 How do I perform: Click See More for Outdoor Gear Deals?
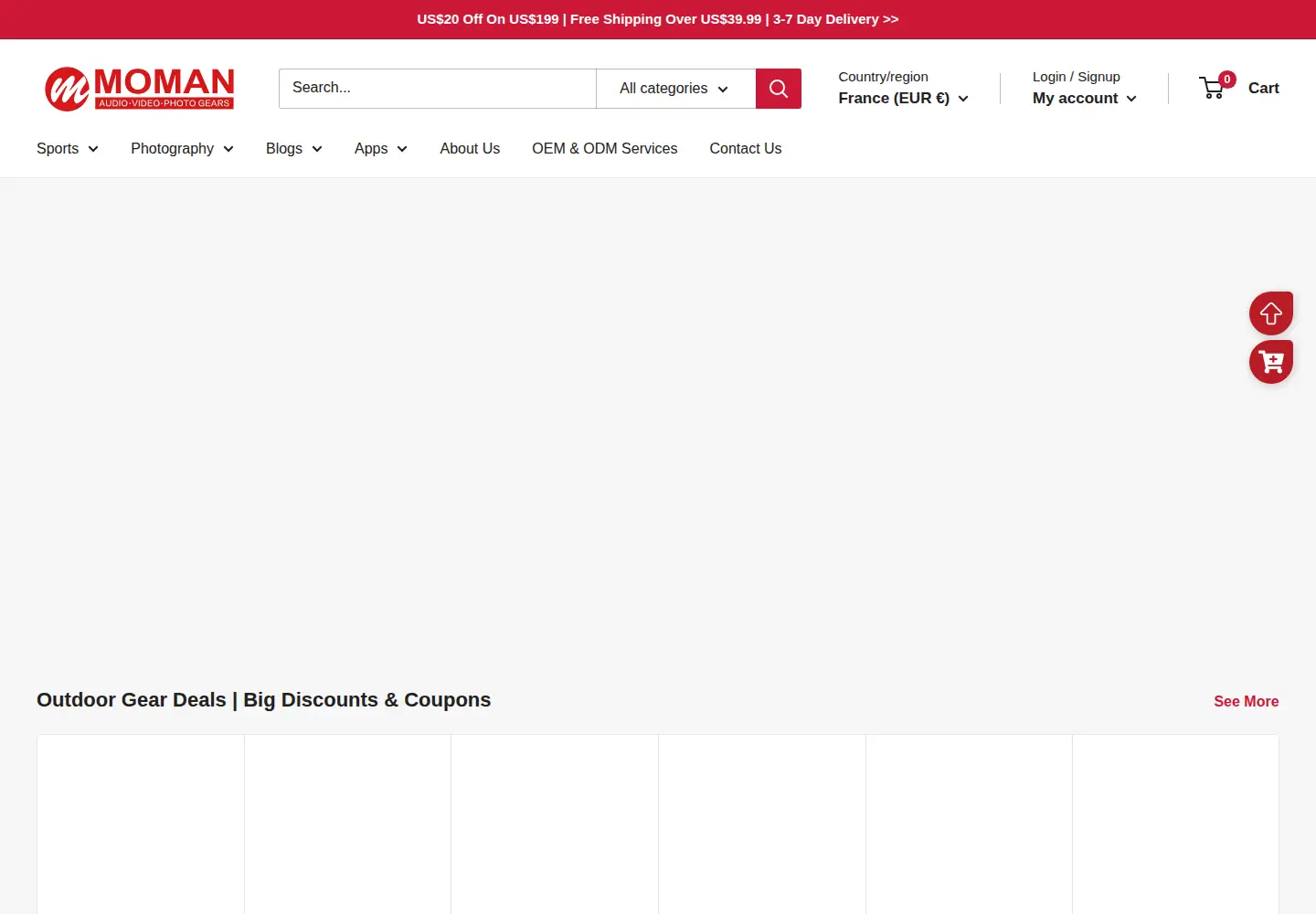[x=1246, y=701]
